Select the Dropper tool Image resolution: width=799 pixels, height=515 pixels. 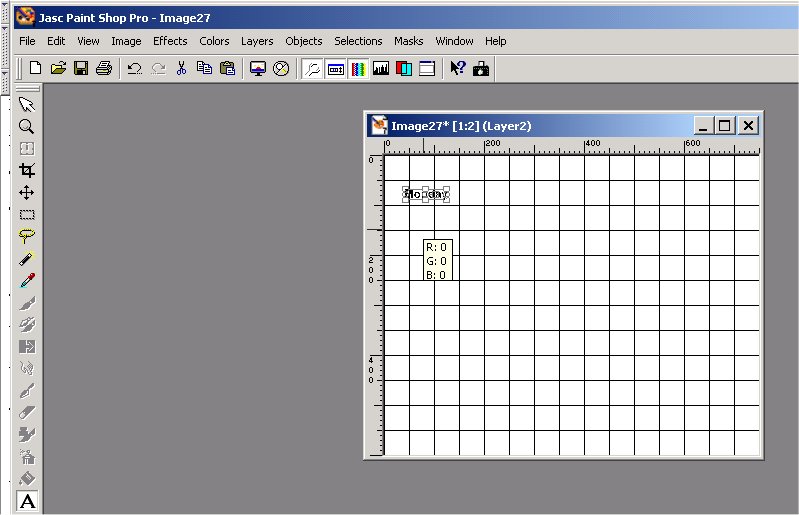click(x=27, y=280)
